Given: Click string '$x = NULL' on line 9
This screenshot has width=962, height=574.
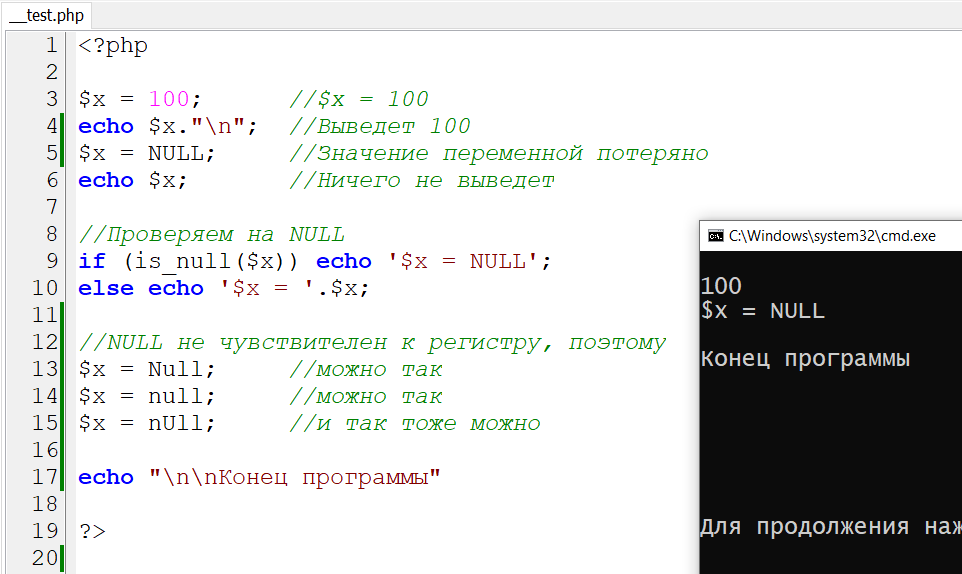Looking at the screenshot, I should (x=463, y=262).
